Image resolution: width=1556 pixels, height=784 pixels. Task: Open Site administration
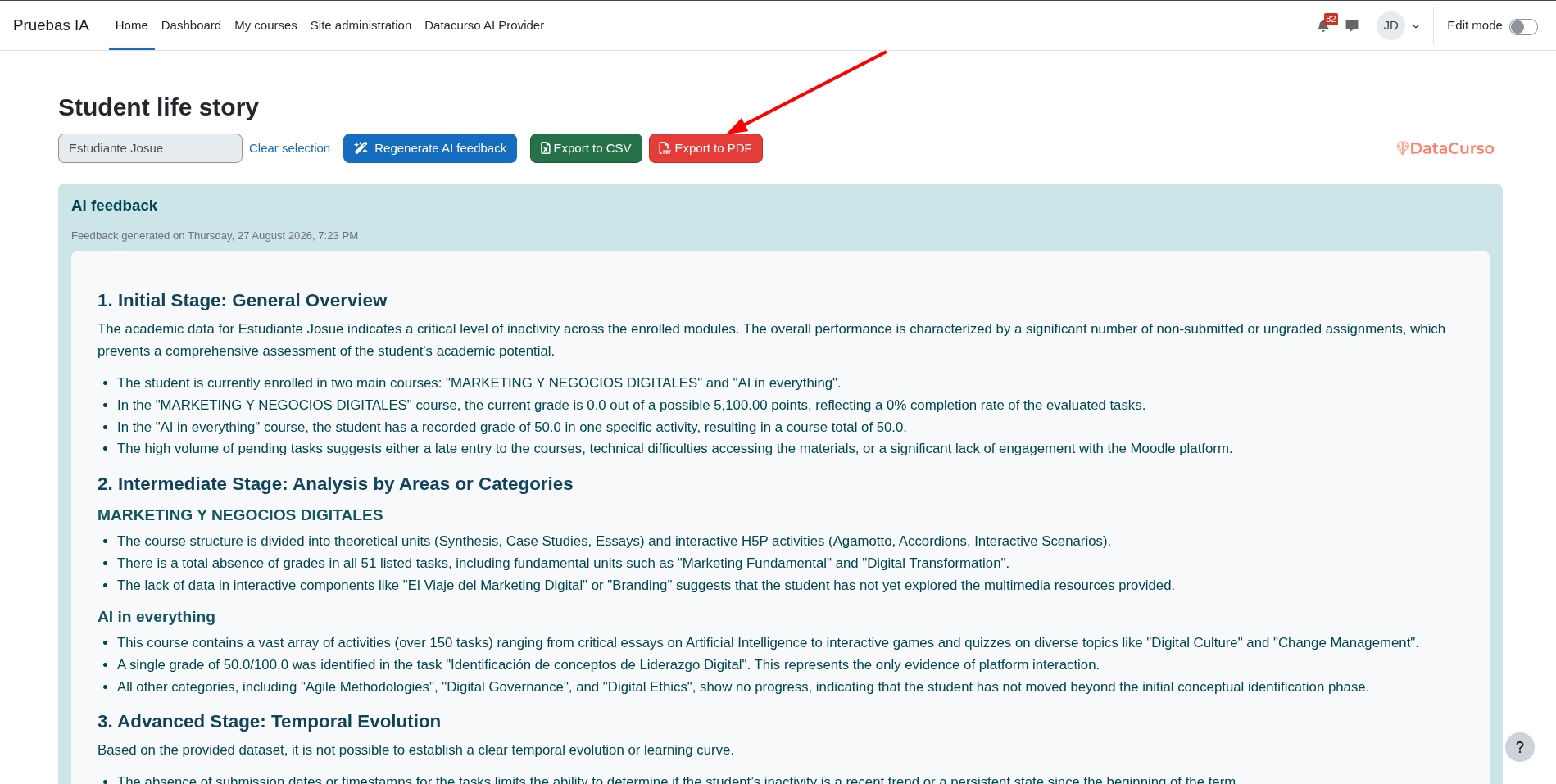click(x=361, y=25)
